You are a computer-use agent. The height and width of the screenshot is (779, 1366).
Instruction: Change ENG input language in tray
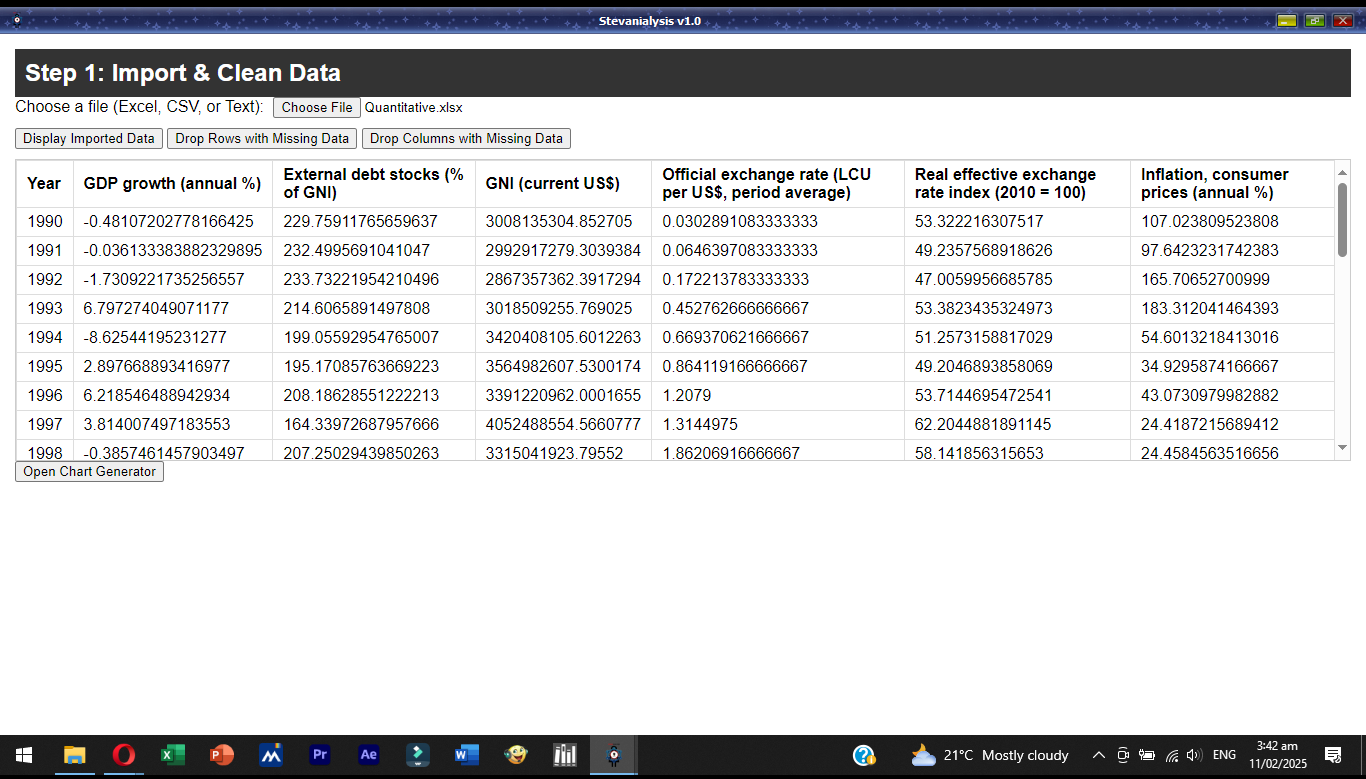pyautogui.click(x=1224, y=755)
